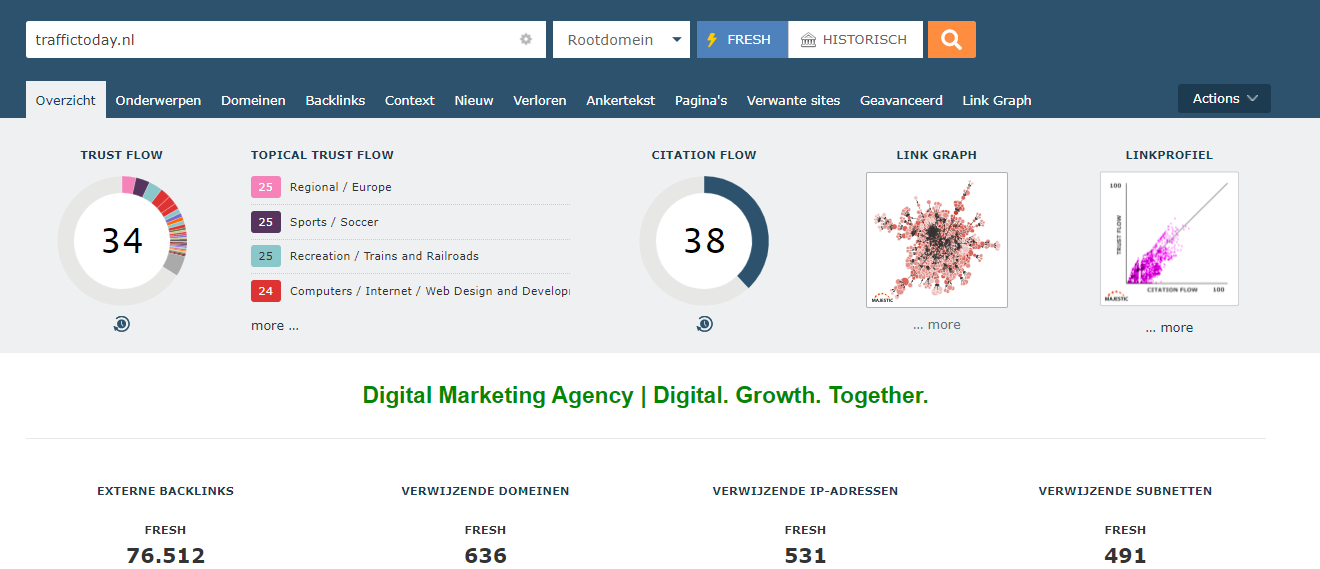Click the referring subnets value 491
Viewport: 1320px width, 569px height.
[x=1126, y=556]
